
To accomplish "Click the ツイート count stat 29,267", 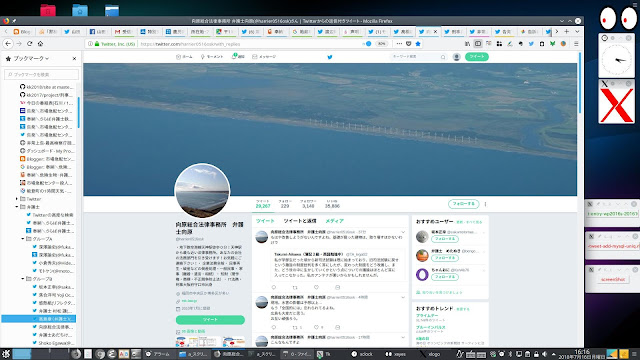I will pos(263,204).
